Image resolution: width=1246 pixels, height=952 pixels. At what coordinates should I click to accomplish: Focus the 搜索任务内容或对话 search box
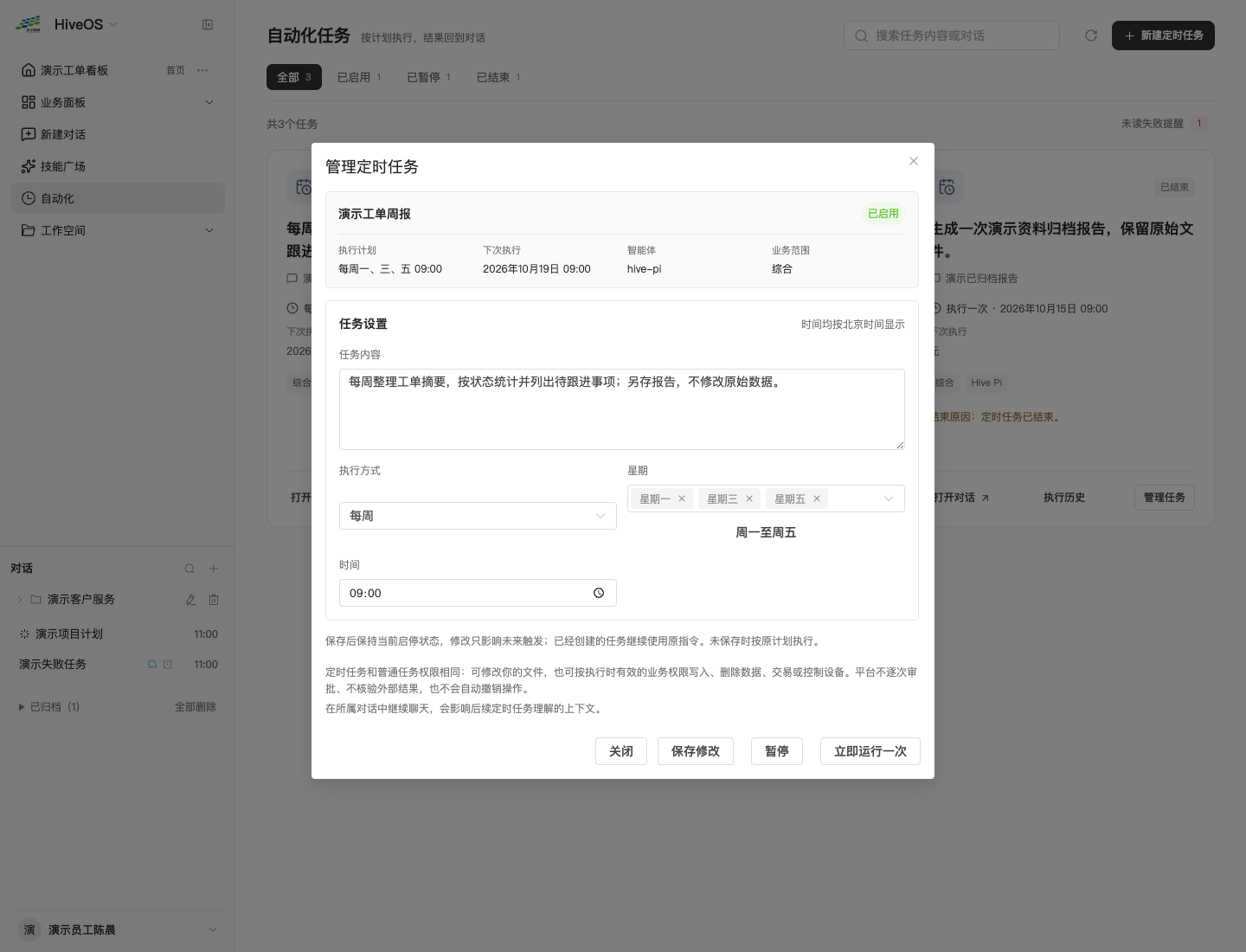click(x=952, y=35)
